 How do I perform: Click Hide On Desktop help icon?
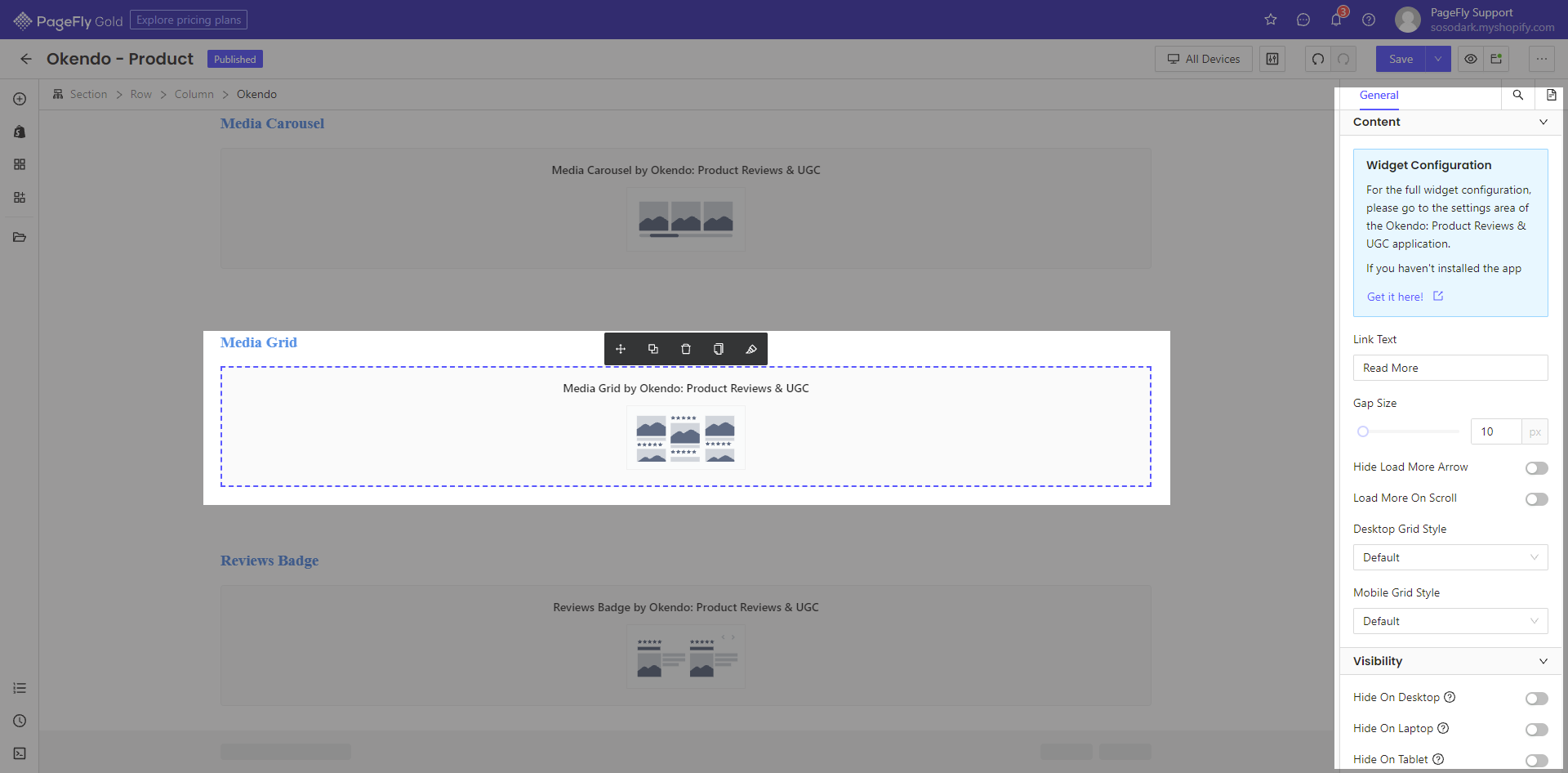(1450, 697)
